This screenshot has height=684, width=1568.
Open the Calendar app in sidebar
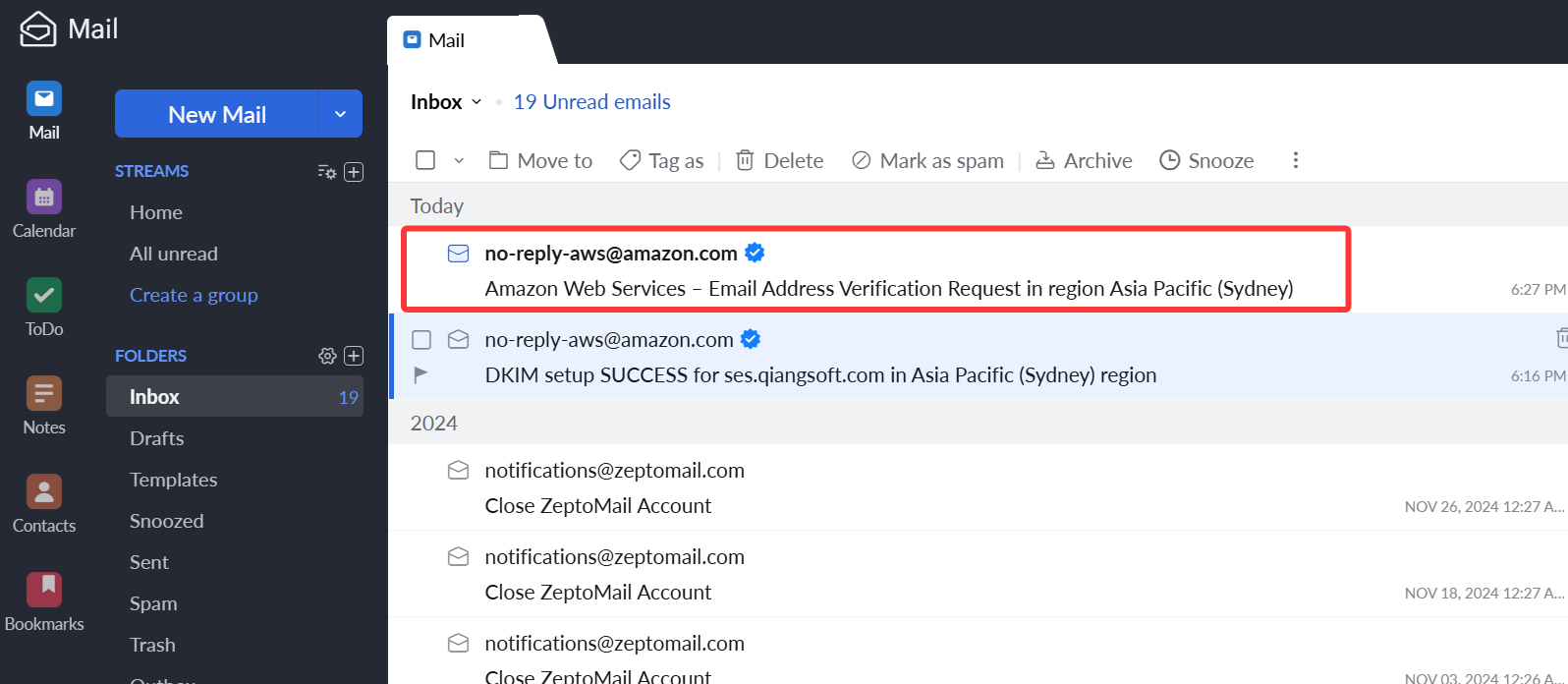[44, 209]
